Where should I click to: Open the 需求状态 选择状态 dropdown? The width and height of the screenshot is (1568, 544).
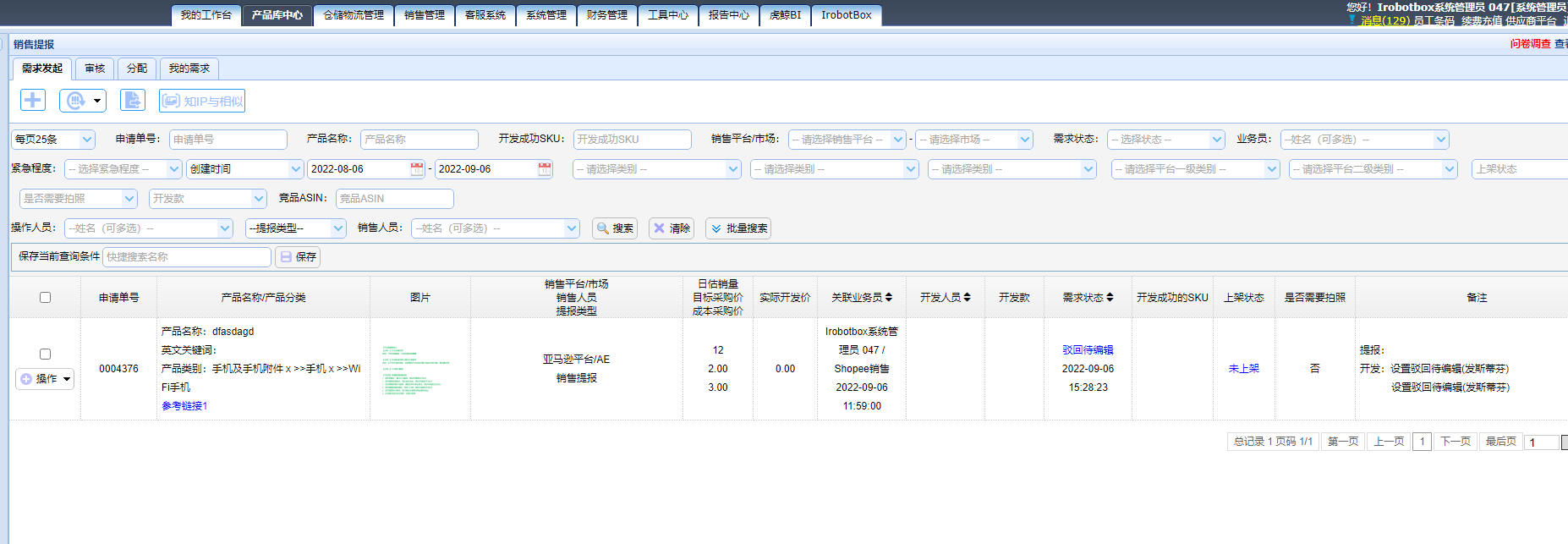(x=1166, y=140)
